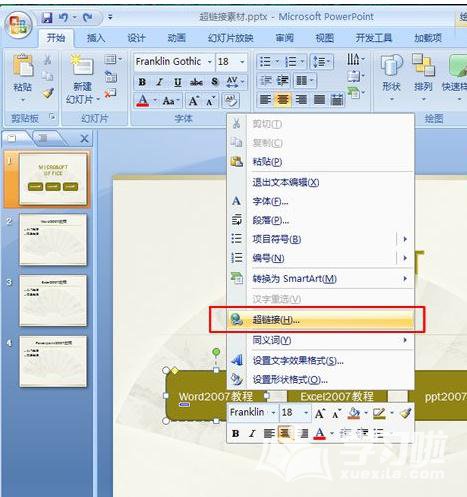This screenshot has width=467, height=497.
Task: Open Arrange (排列) menu
Action: pyautogui.click(x=423, y=78)
